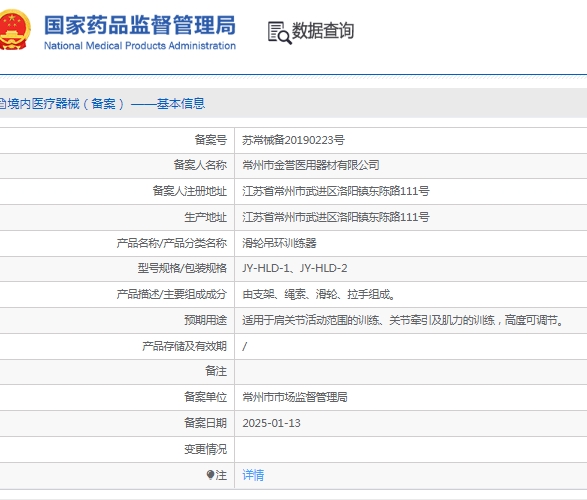Click the 预期用途 field label
587x500 pixels.
click(x=206, y=320)
